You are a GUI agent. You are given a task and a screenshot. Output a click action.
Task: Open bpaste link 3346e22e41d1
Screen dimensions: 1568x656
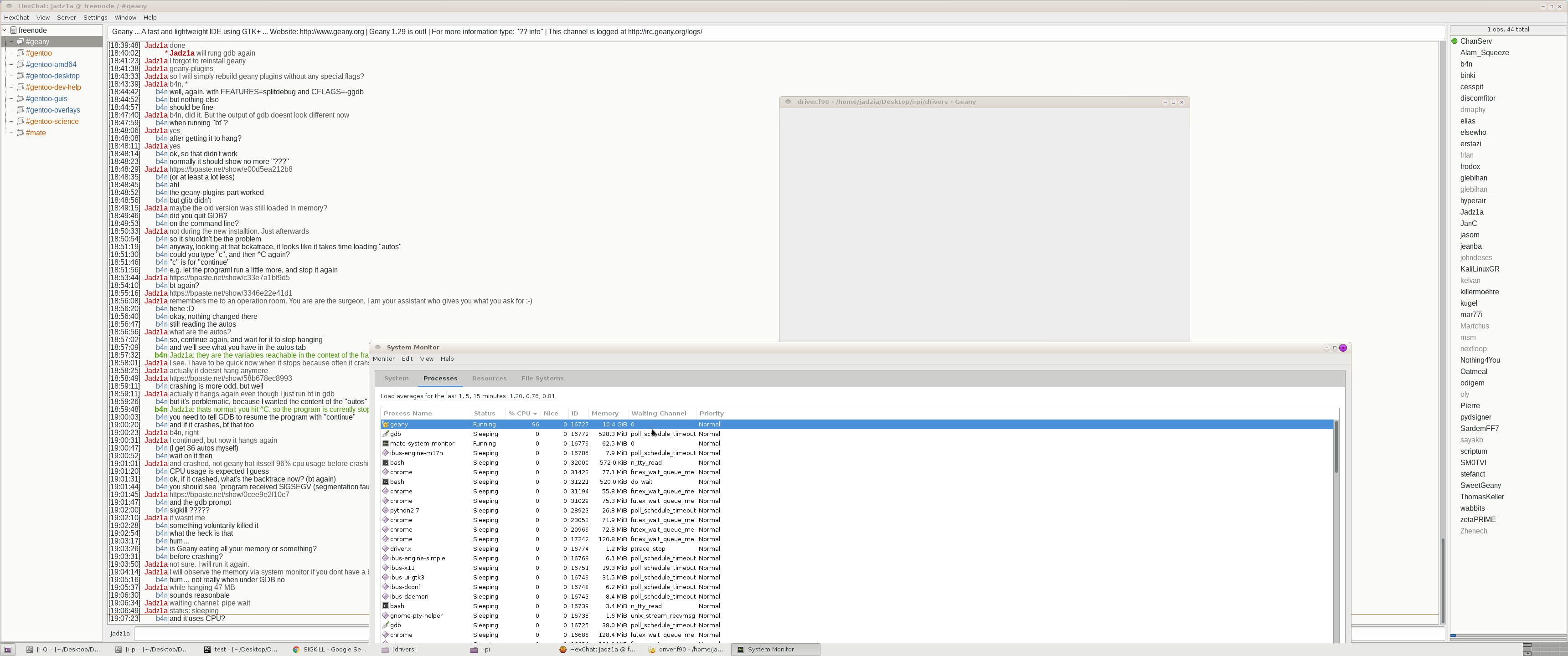[x=231, y=293]
